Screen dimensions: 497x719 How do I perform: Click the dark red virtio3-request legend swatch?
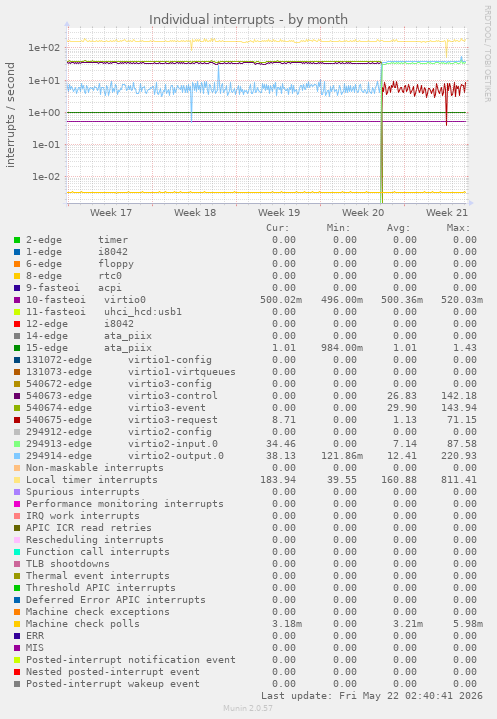click(17, 420)
